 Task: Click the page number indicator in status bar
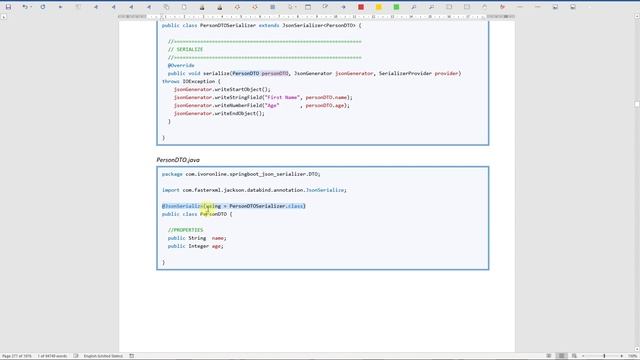tap(17, 356)
